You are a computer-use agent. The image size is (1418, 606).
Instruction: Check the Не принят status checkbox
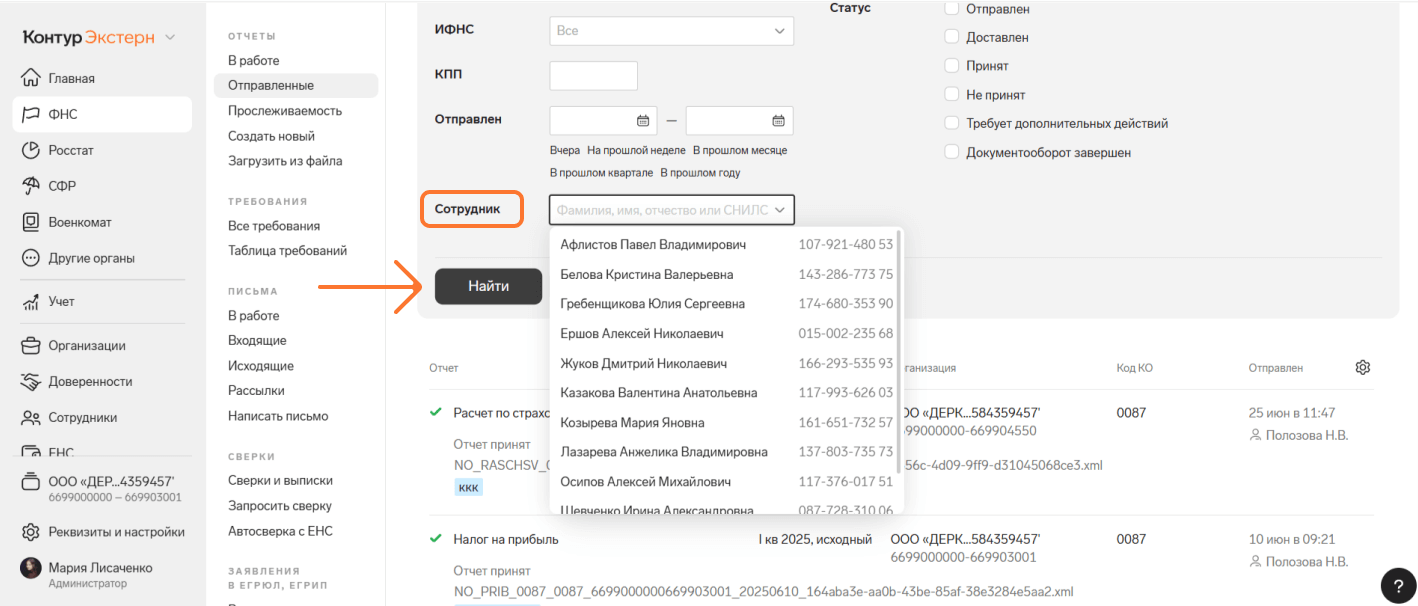click(952, 95)
